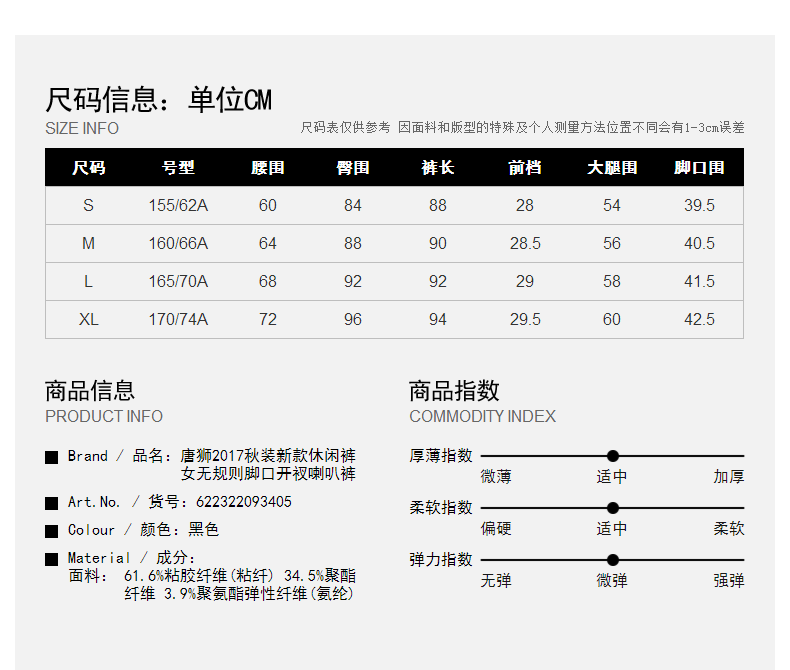790x670 pixels.
Task: Click the 偏硬 label on softness scale
Action: pyautogui.click(x=496, y=529)
